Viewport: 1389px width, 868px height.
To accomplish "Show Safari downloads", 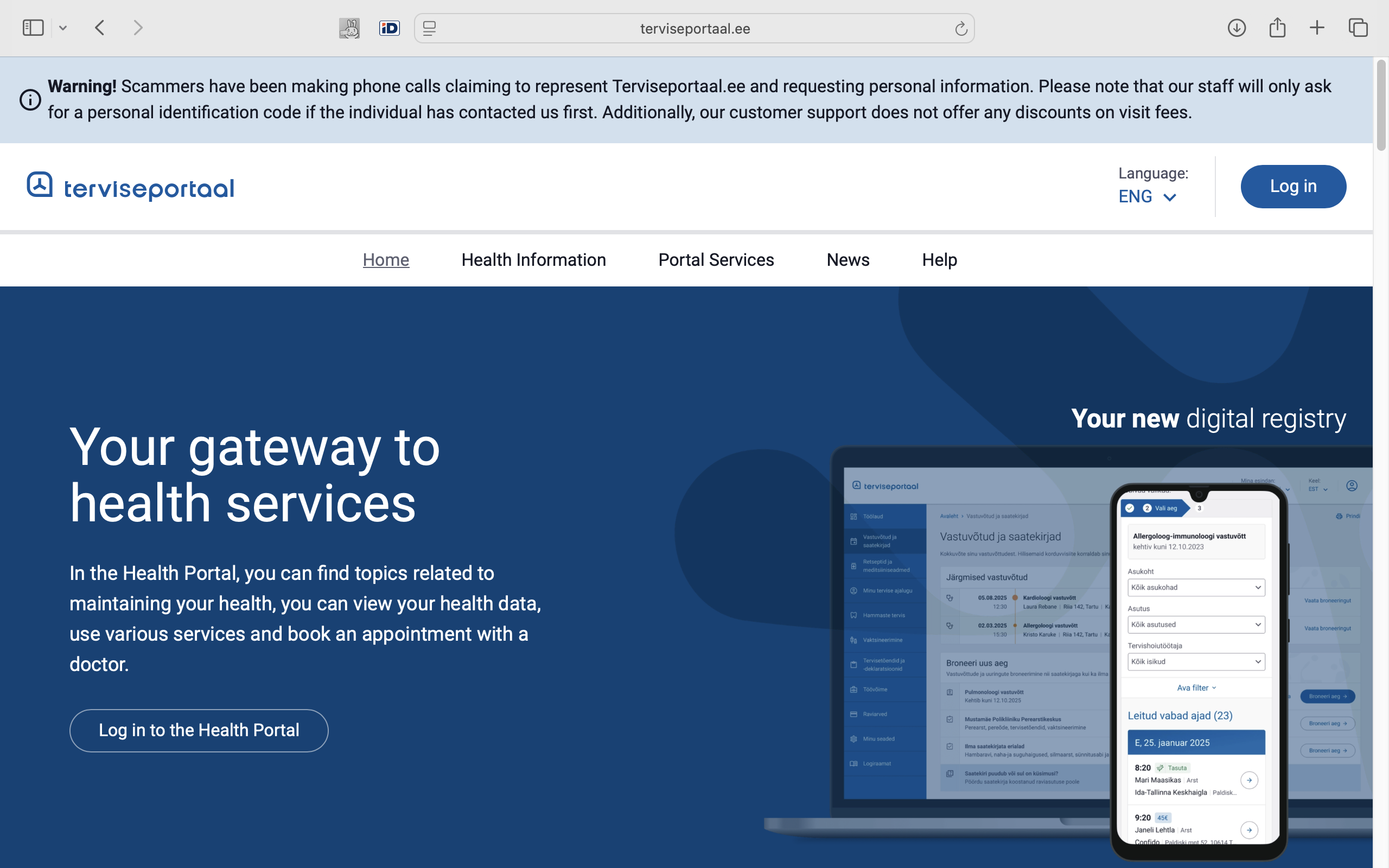I will point(1237,28).
